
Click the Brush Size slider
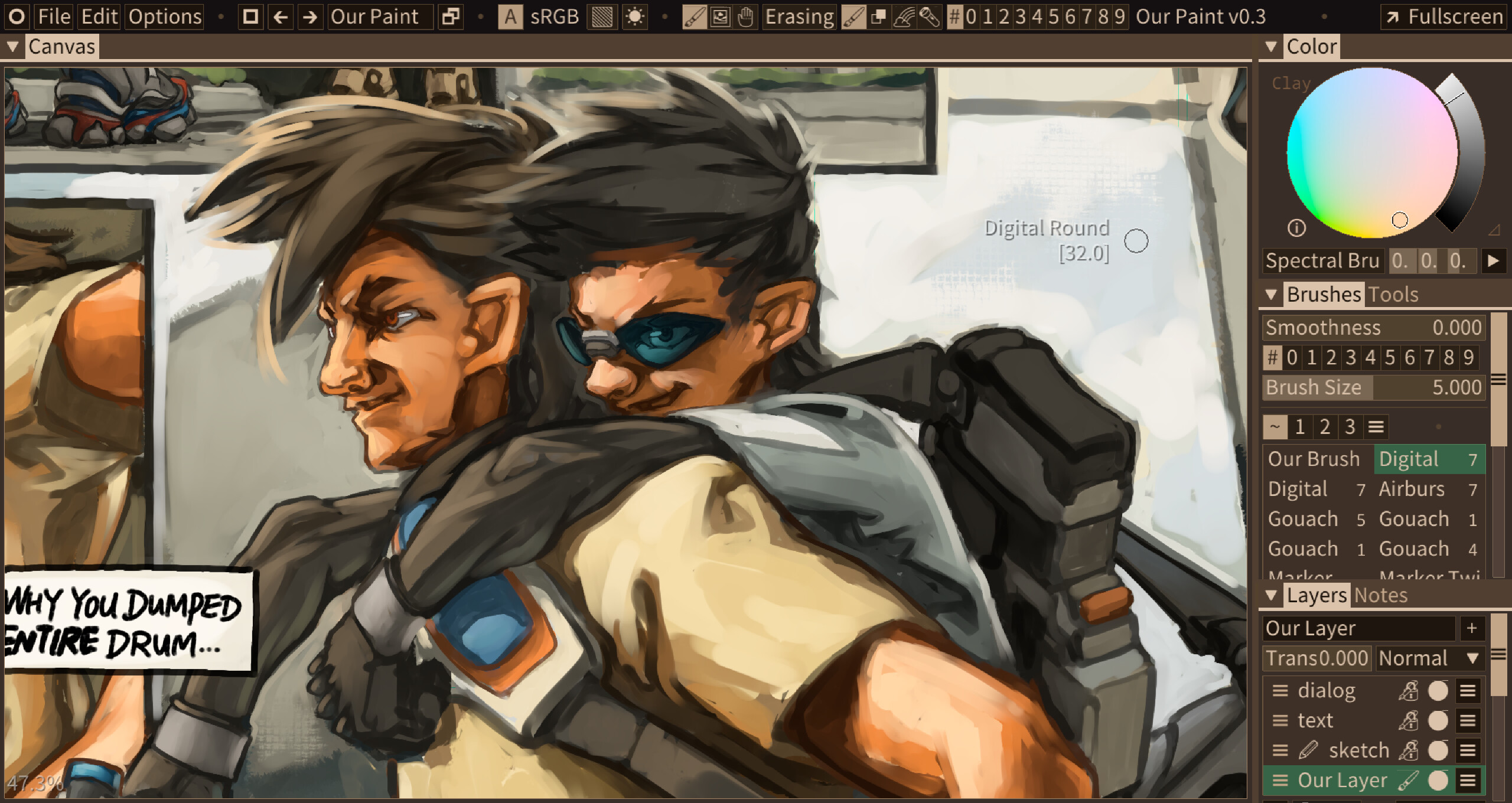pyautogui.click(x=1373, y=387)
